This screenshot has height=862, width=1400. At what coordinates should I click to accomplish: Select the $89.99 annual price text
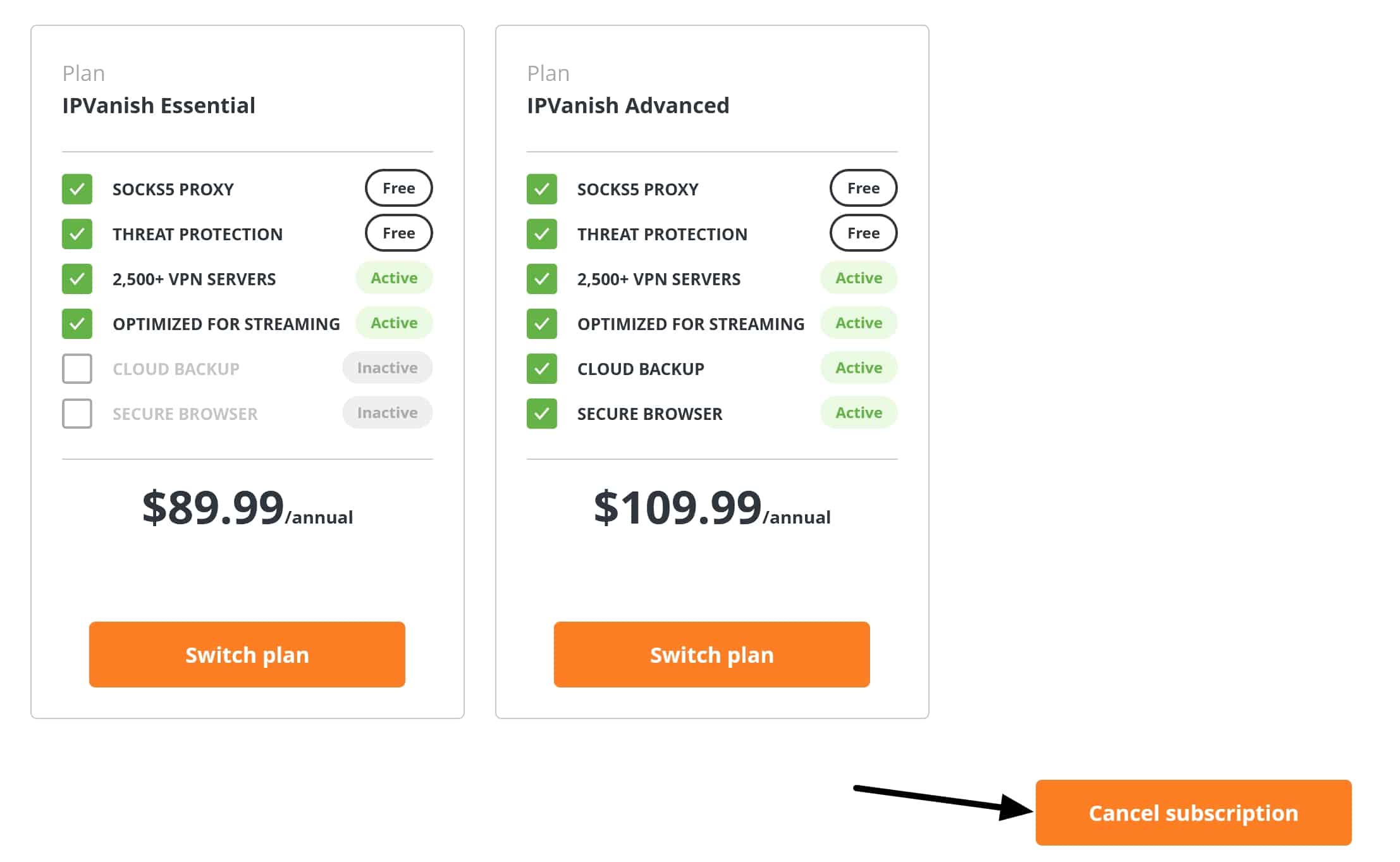point(247,508)
